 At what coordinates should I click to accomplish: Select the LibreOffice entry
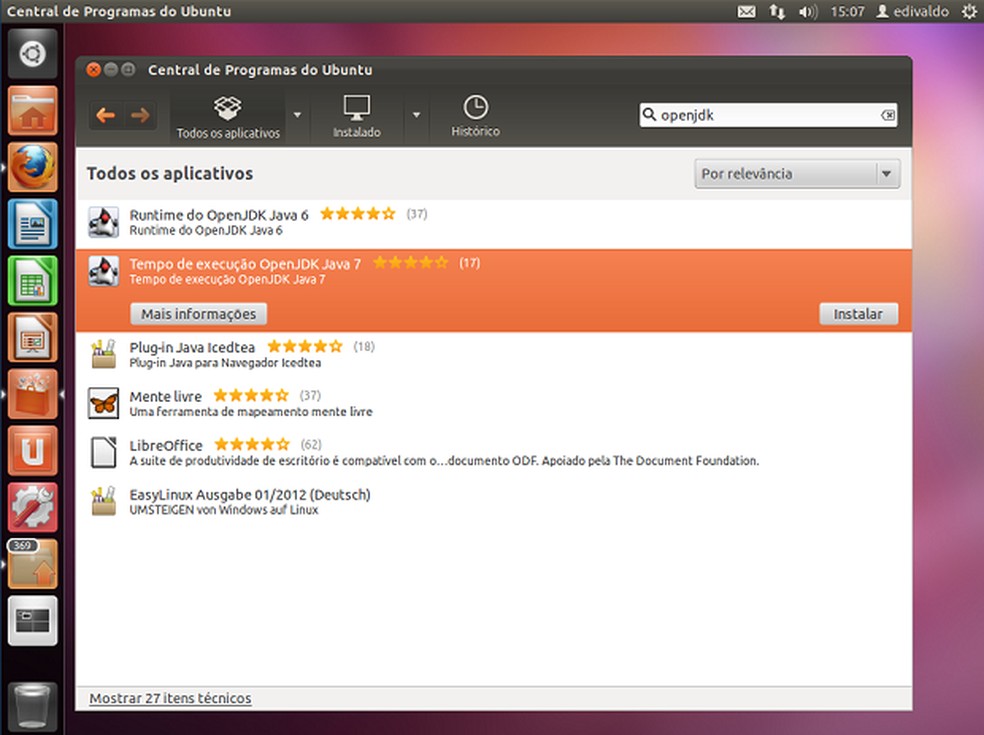tap(494, 453)
